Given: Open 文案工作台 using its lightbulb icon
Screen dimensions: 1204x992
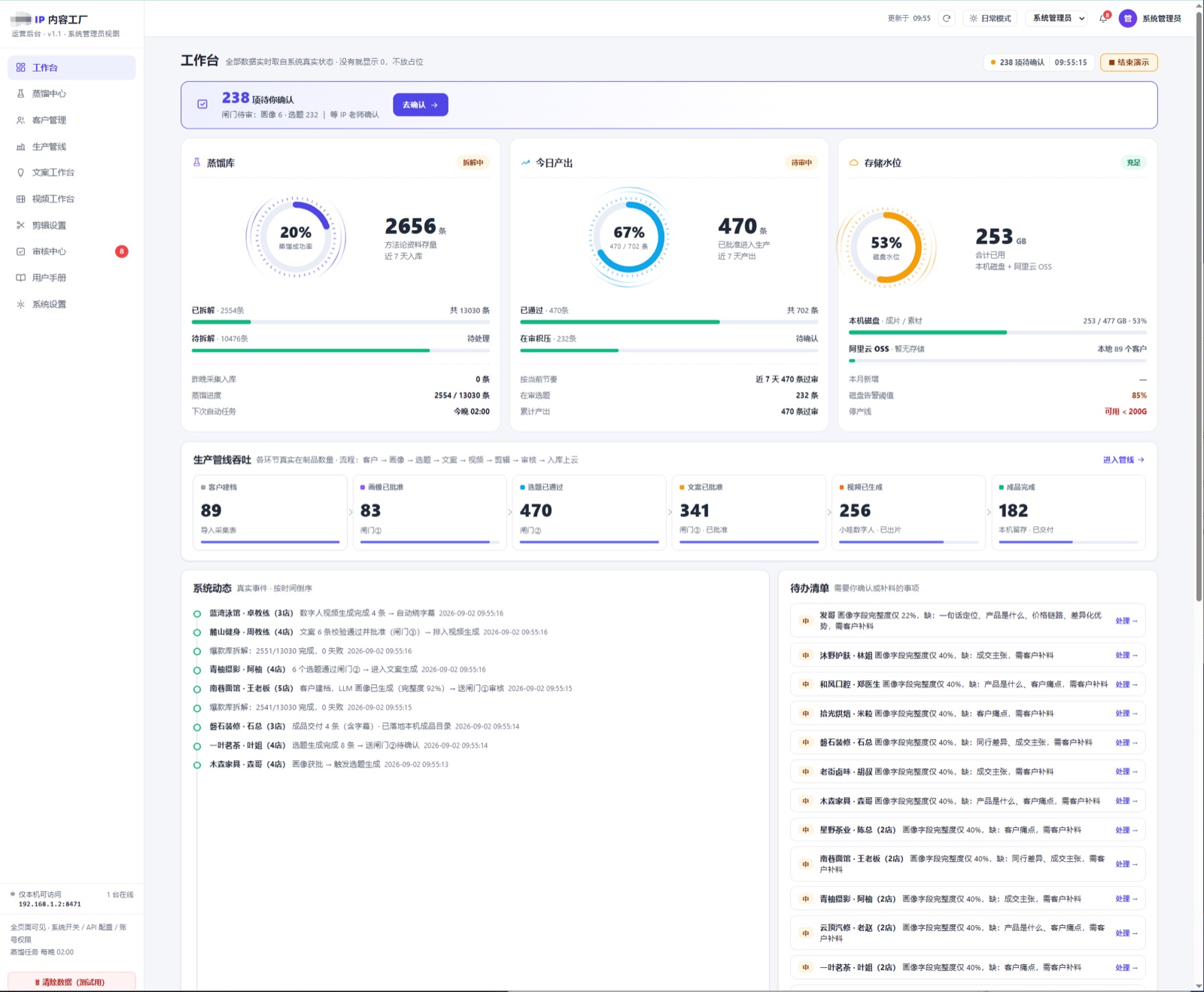Looking at the screenshot, I should [x=20, y=172].
